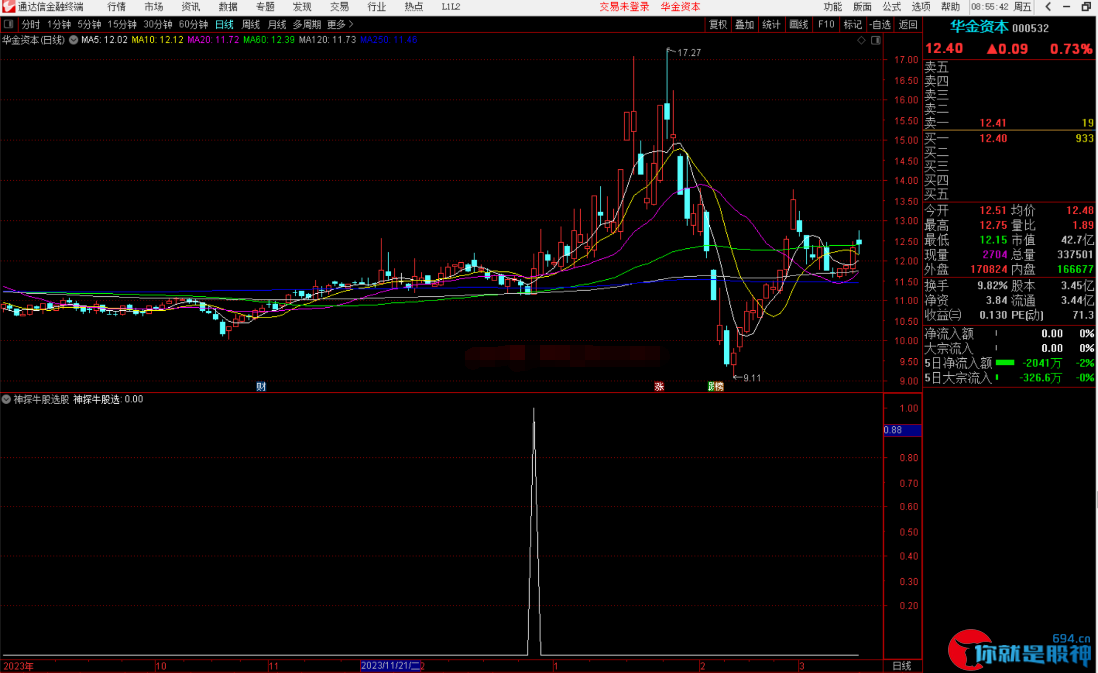Open the 热点 menu
Screen dimensions: 1098x673
tap(414, 6)
